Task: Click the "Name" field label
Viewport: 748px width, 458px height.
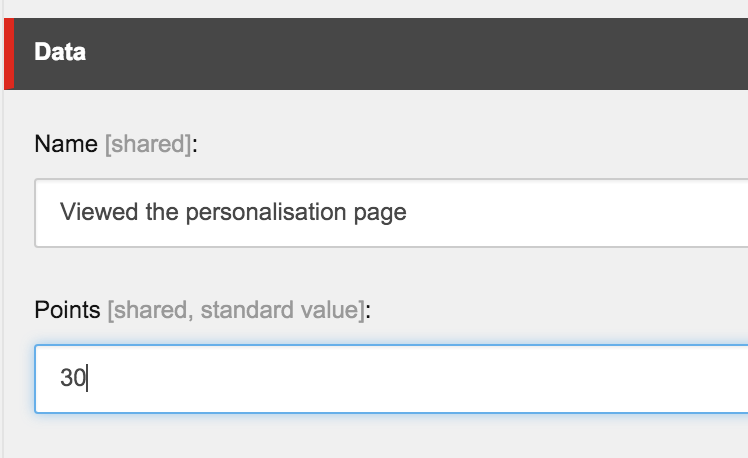Action: click(x=66, y=144)
